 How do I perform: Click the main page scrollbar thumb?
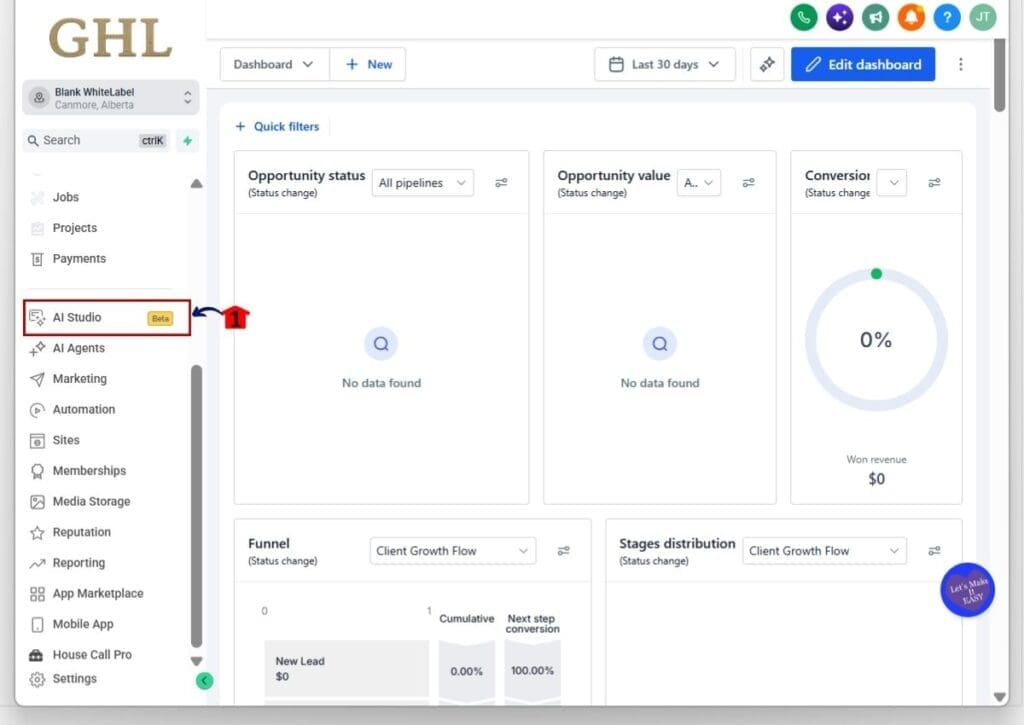[999, 74]
